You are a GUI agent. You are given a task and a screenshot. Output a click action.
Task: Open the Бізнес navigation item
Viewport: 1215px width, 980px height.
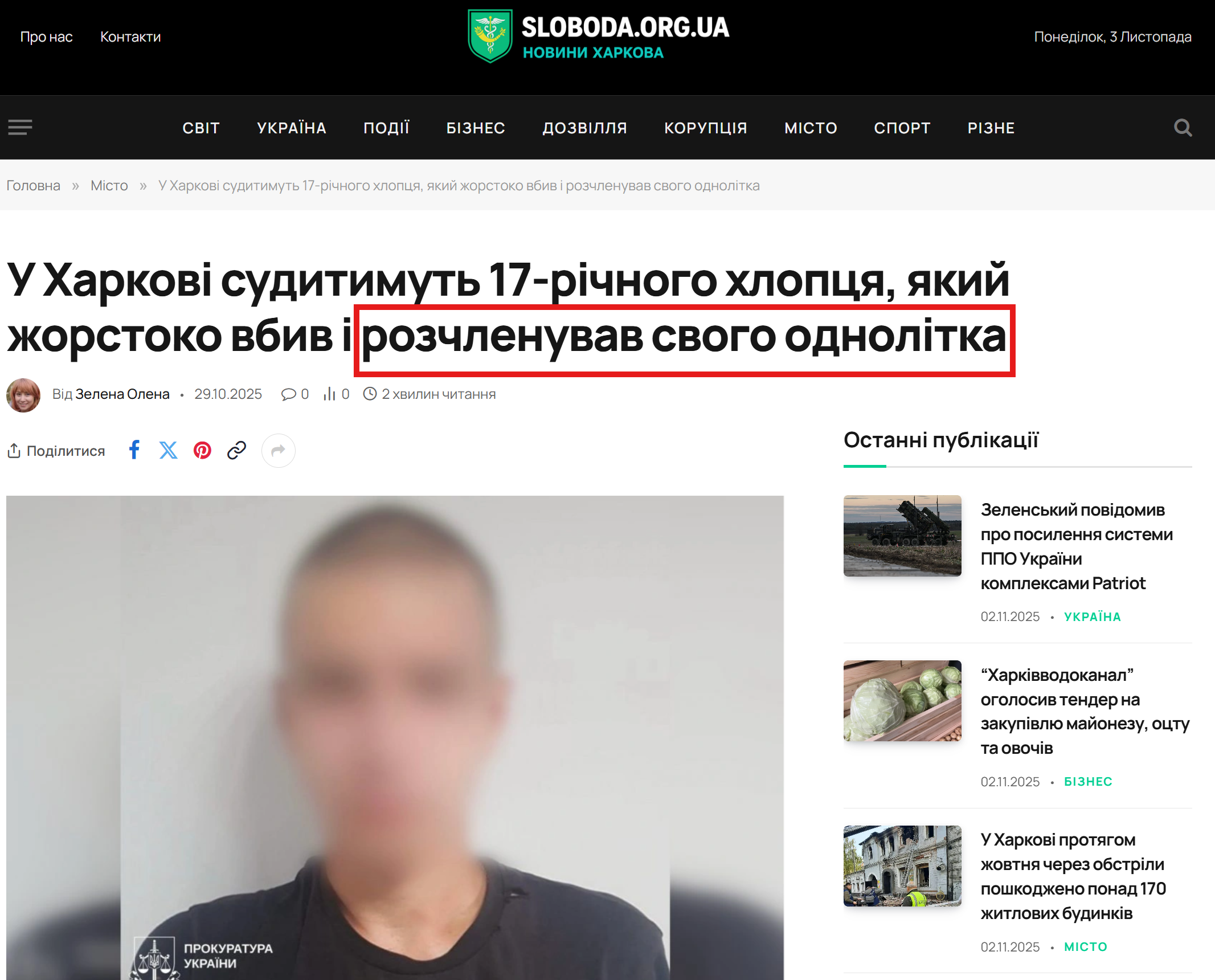click(475, 128)
